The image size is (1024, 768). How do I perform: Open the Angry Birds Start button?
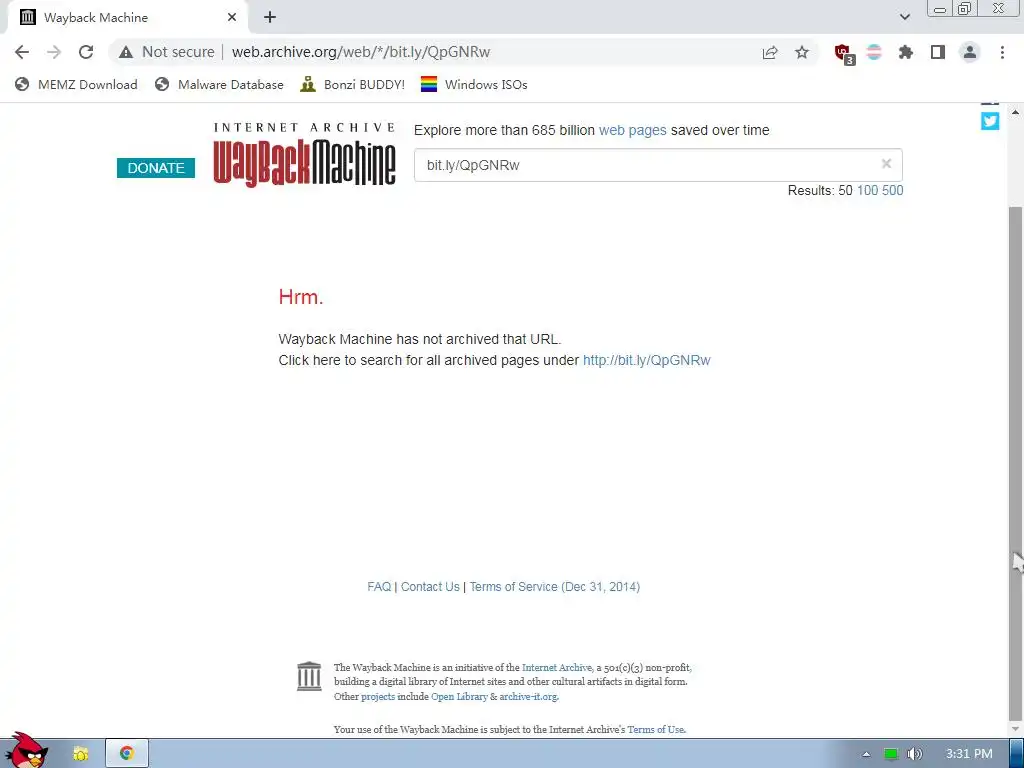coord(26,751)
